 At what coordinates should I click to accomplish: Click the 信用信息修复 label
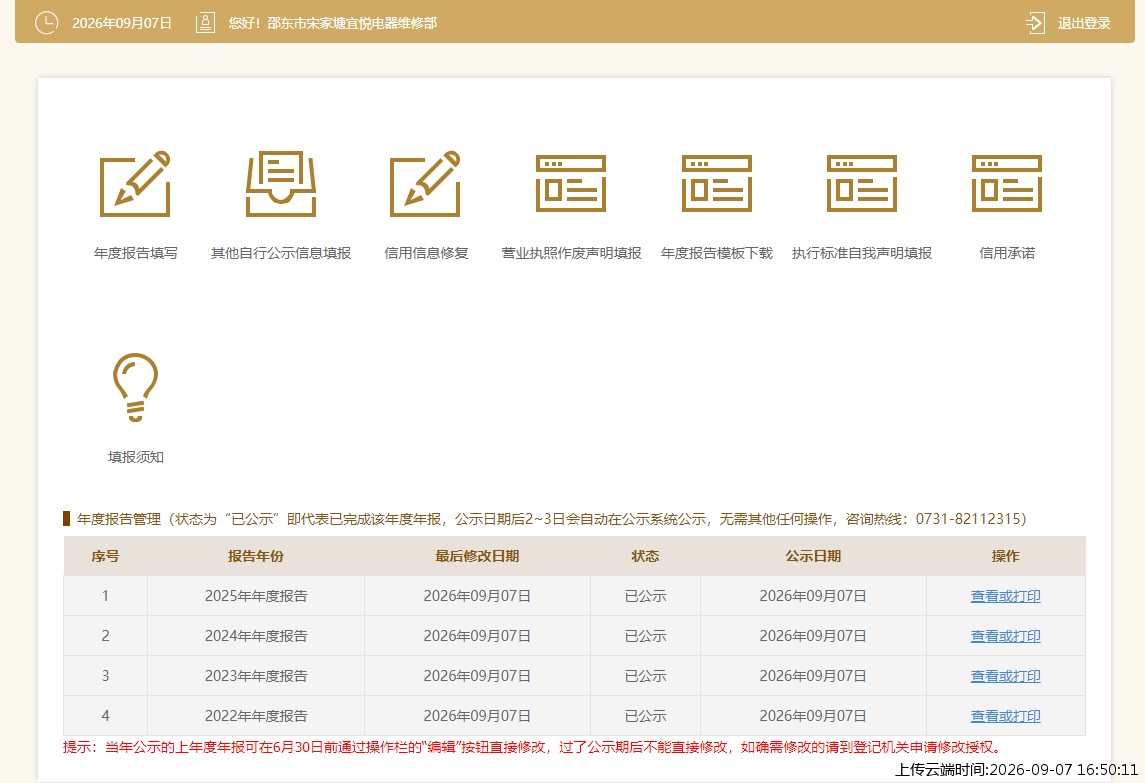click(426, 253)
